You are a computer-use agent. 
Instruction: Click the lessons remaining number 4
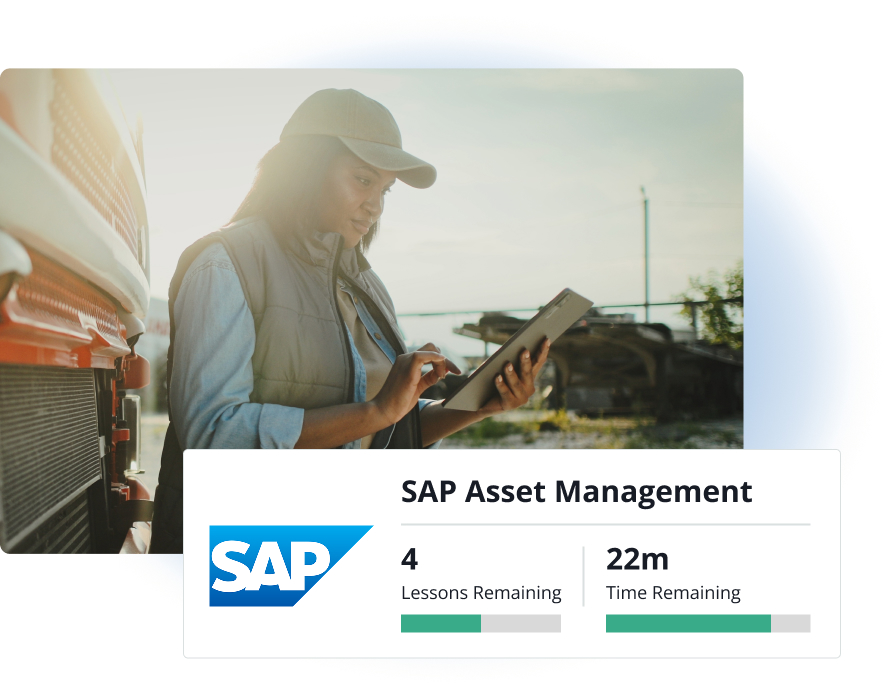coord(409,558)
